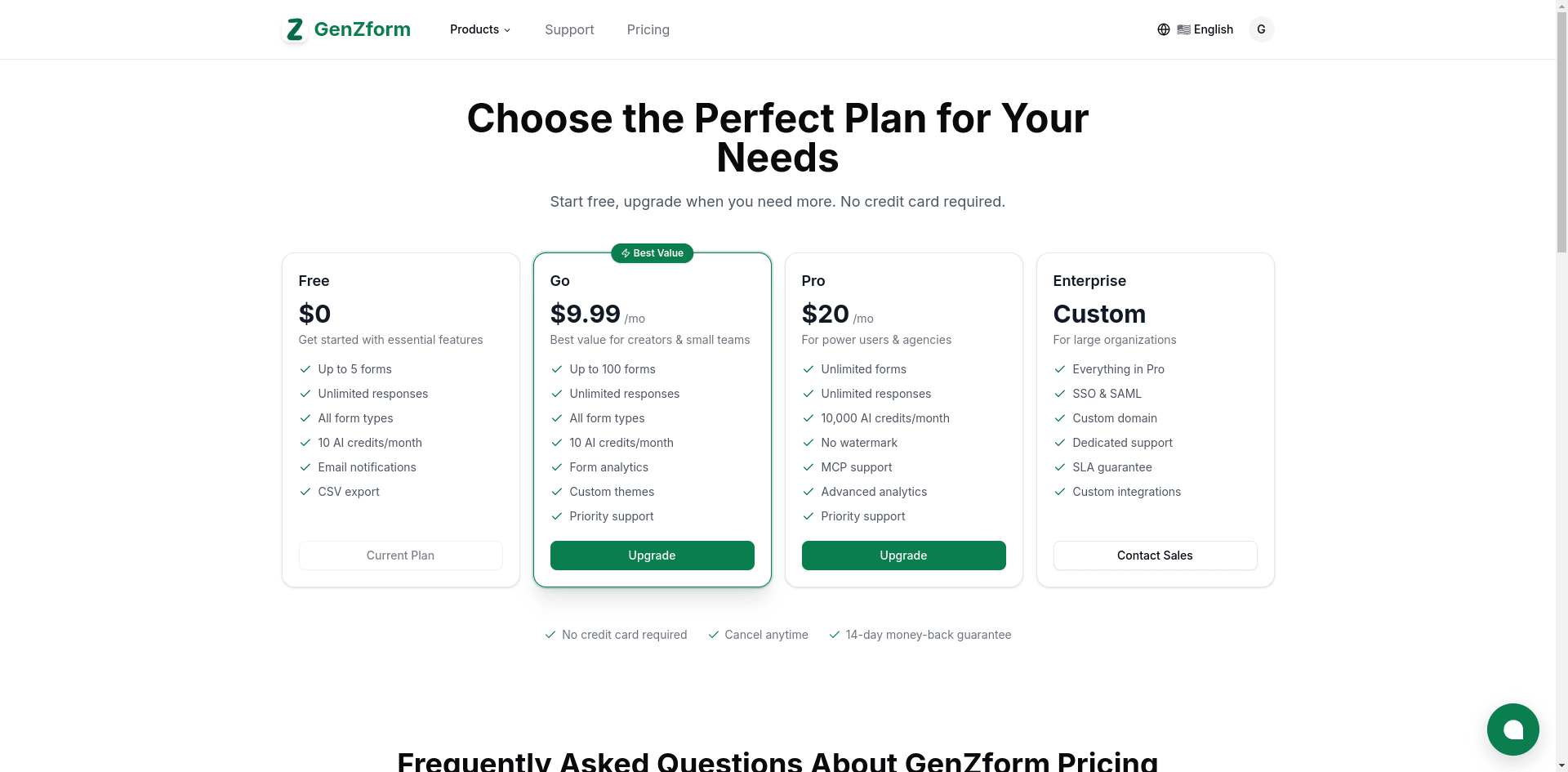Click the G account avatar icon
This screenshot has height=772, width=1568.
tap(1261, 29)
